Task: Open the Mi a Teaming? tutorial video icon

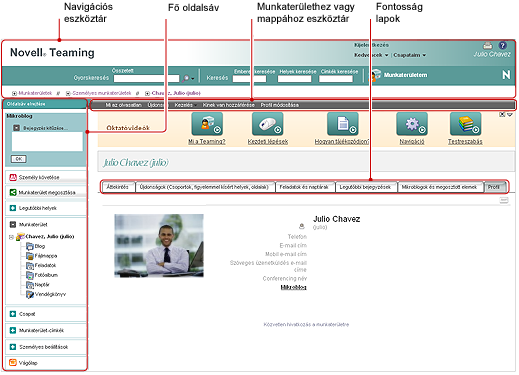Action: click(x=207, y=124)
